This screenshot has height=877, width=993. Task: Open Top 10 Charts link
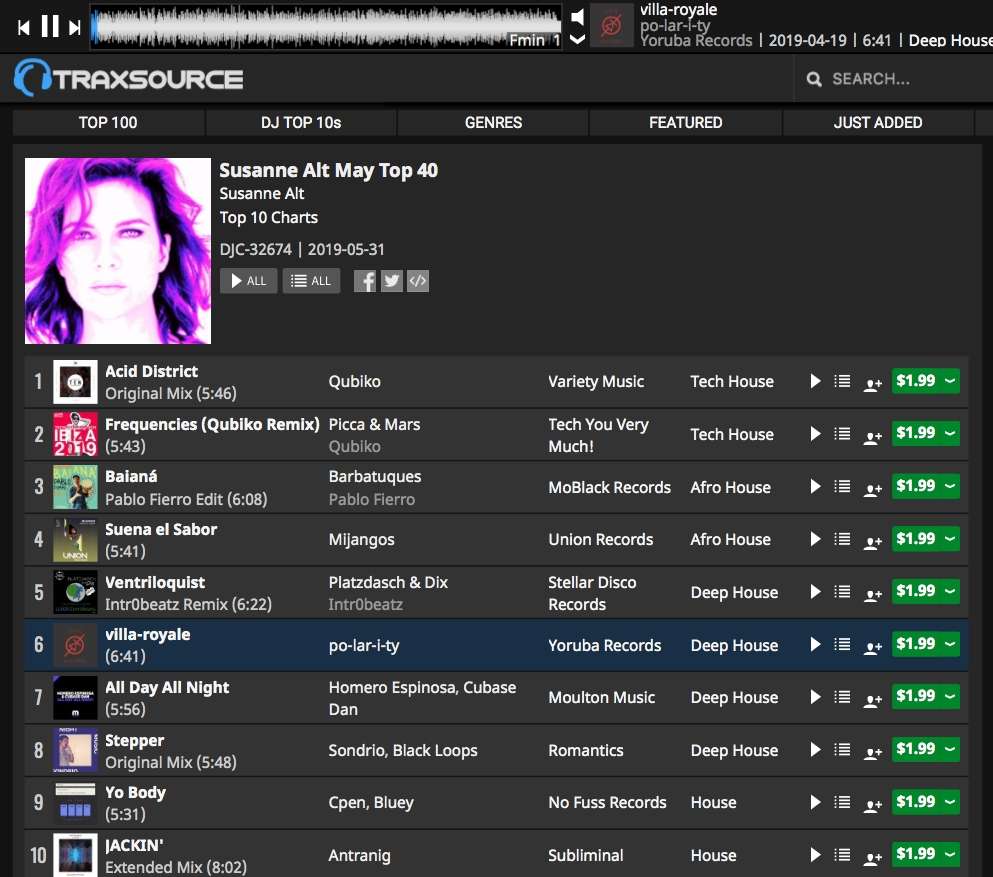[x=269, y=217]
